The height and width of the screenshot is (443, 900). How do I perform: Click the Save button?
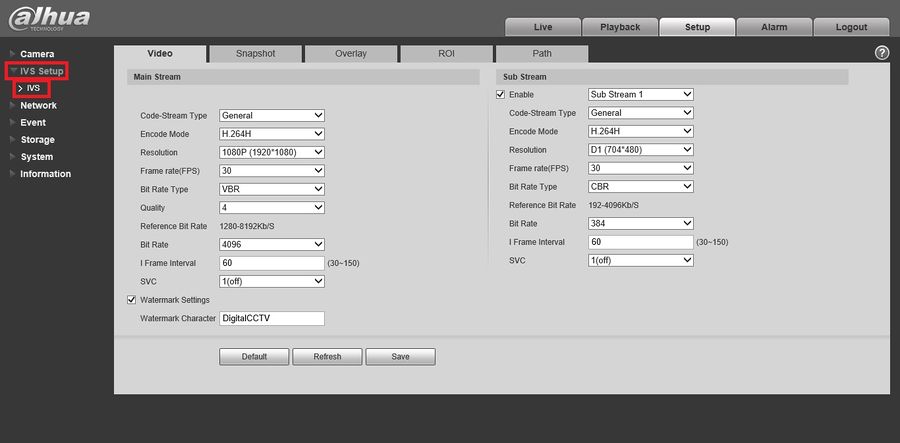point(400,356)
